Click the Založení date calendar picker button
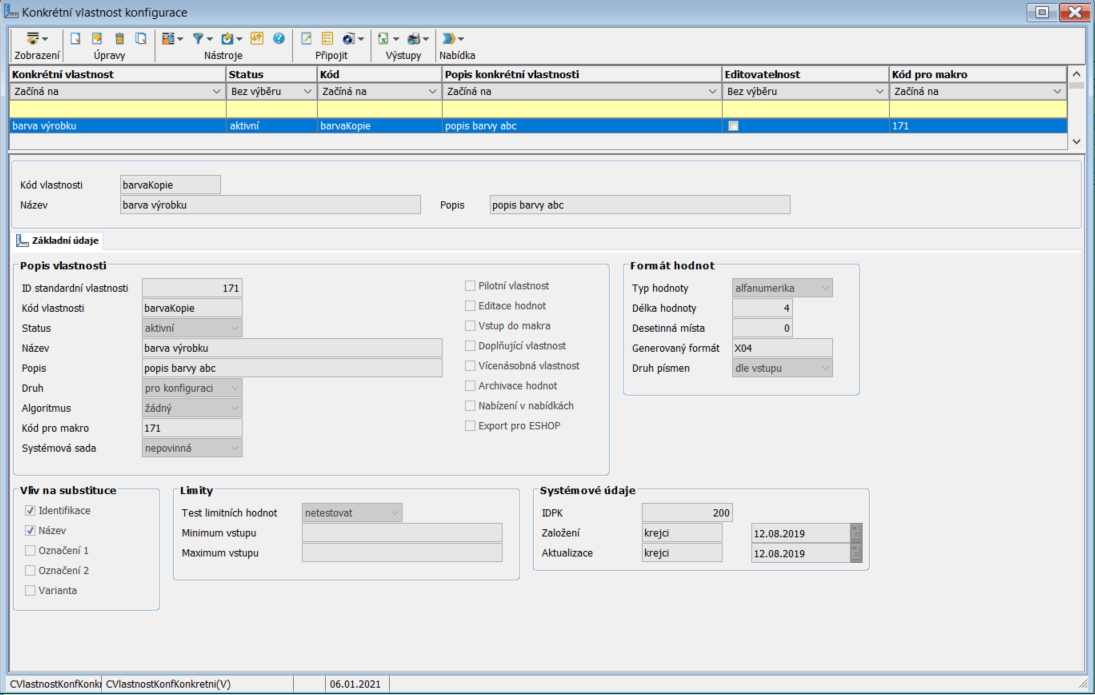This screenshot has height=695, width=1095. click(855, 533)
